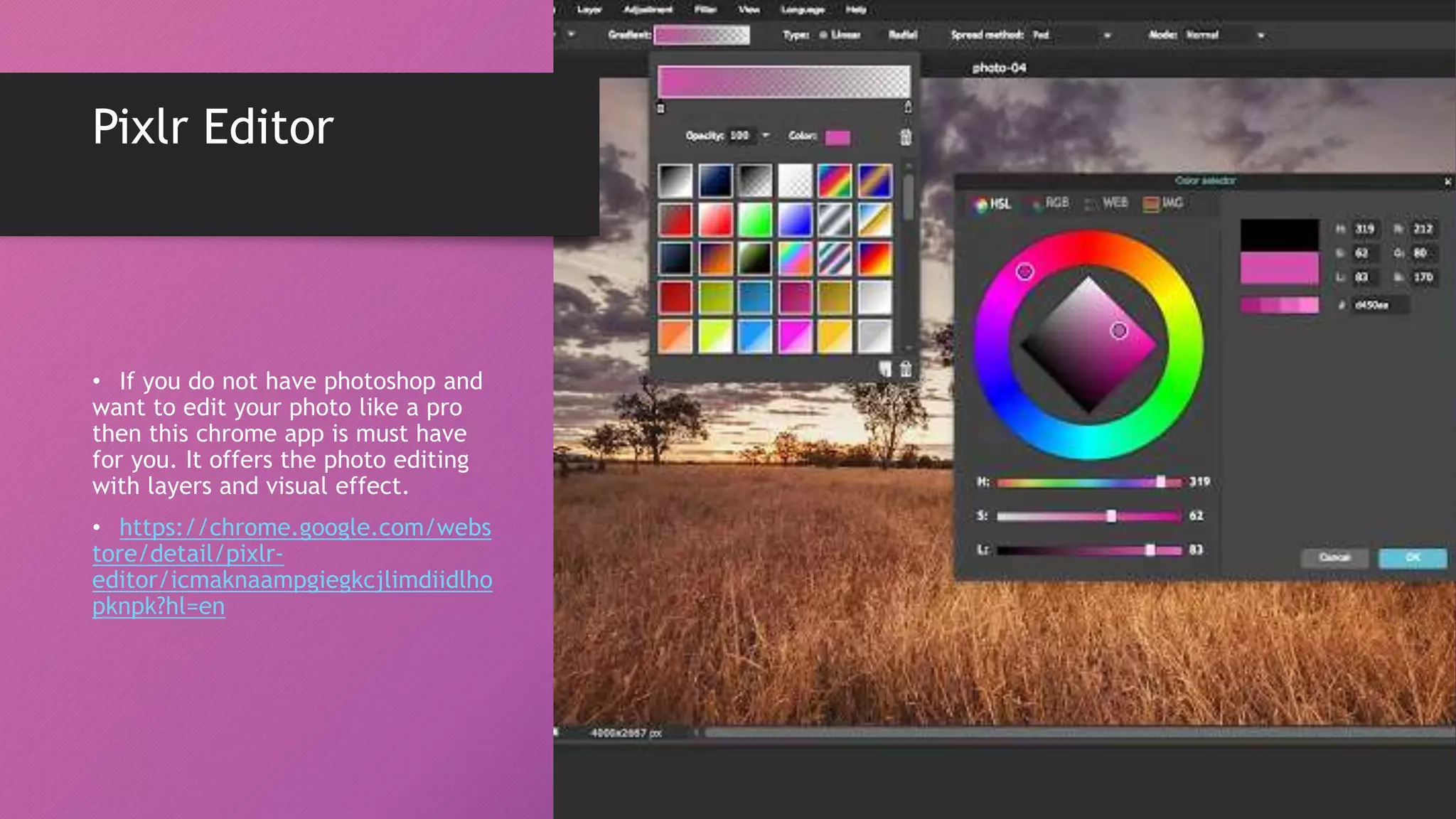Switch to the HSL color tab

coord(993,204)
